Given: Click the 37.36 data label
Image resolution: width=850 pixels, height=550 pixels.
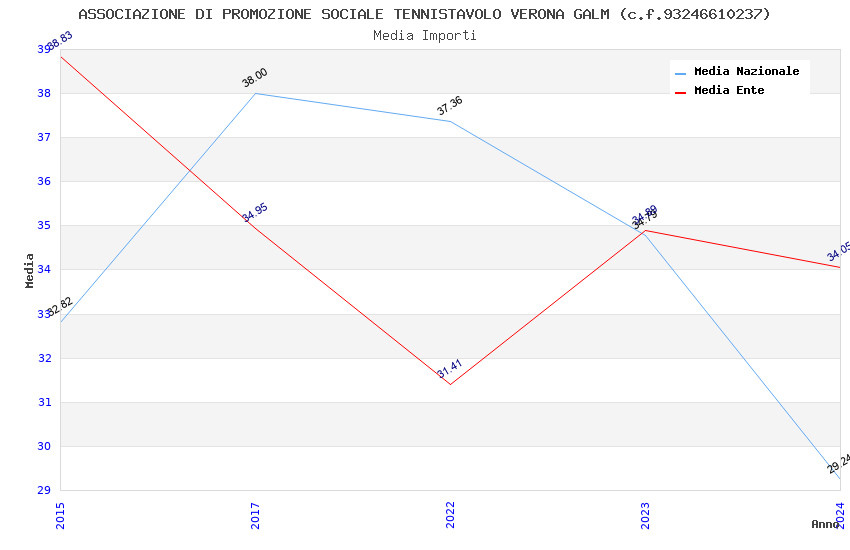Looking at the screenshot, I should [450, 106].
